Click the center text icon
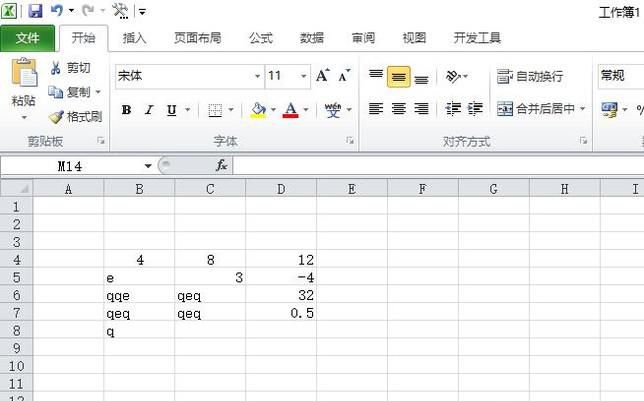This screenshot has height=401, width=644. pos(398,109)
